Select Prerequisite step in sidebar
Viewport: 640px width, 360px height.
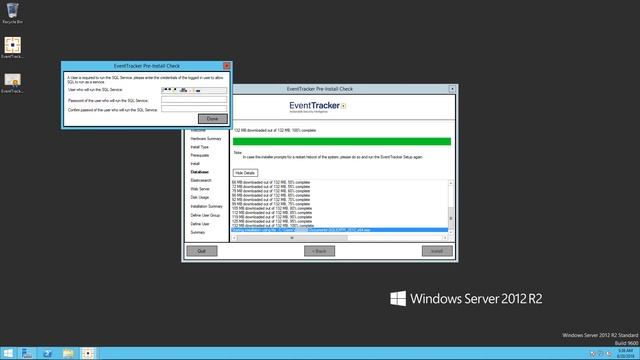tap(200, 156)
